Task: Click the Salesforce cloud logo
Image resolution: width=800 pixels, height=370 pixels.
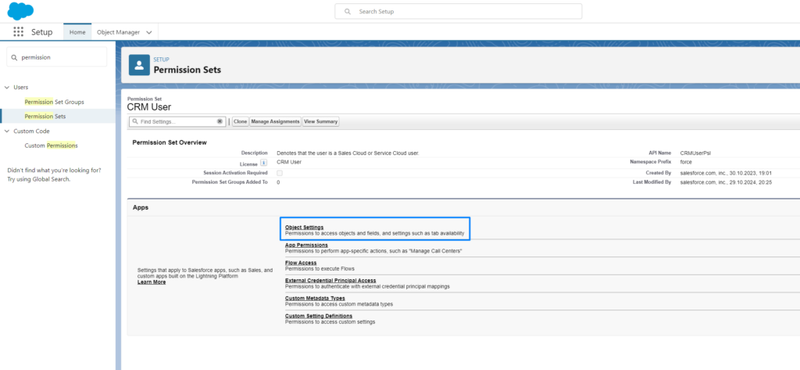Action: pos(20,11)
